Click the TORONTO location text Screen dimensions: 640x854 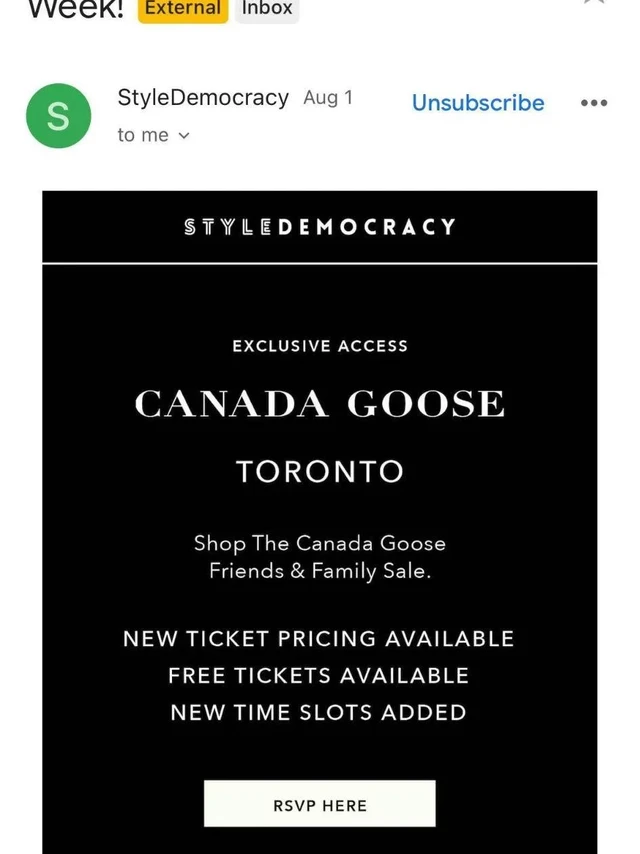tap(320, 472)
